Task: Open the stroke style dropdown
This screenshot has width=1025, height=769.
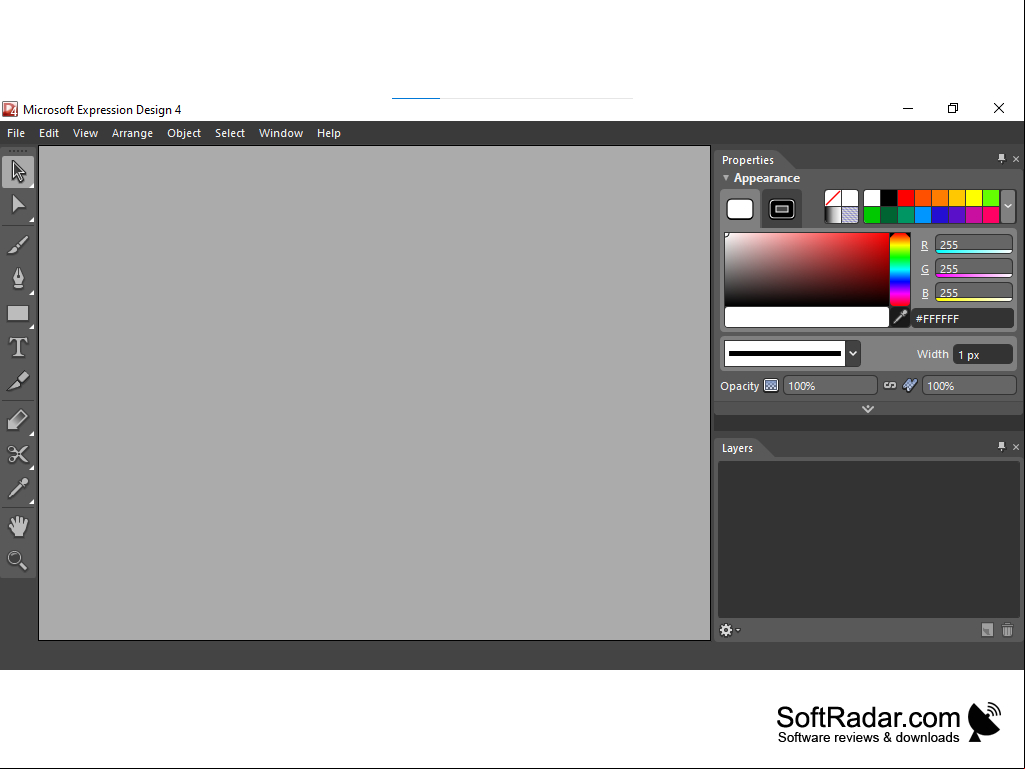Action: click(x=852, y=354)
